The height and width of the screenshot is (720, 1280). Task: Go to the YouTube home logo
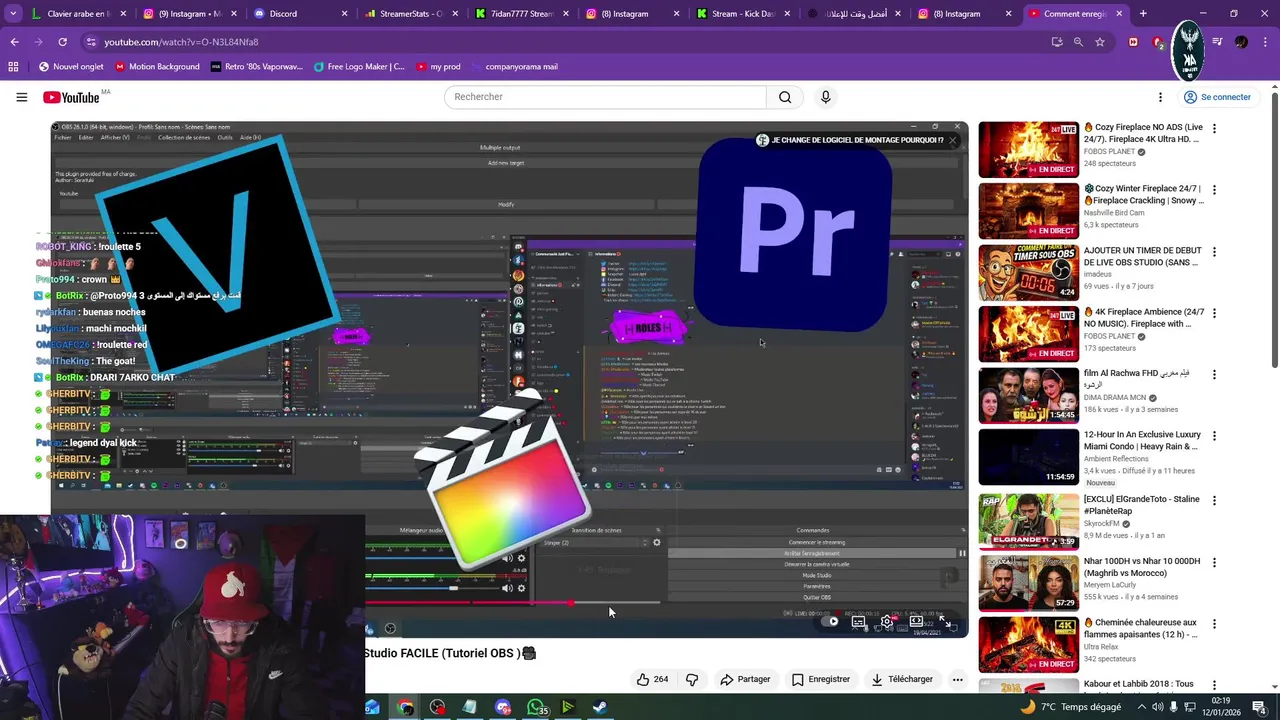[x=71, y=97]
